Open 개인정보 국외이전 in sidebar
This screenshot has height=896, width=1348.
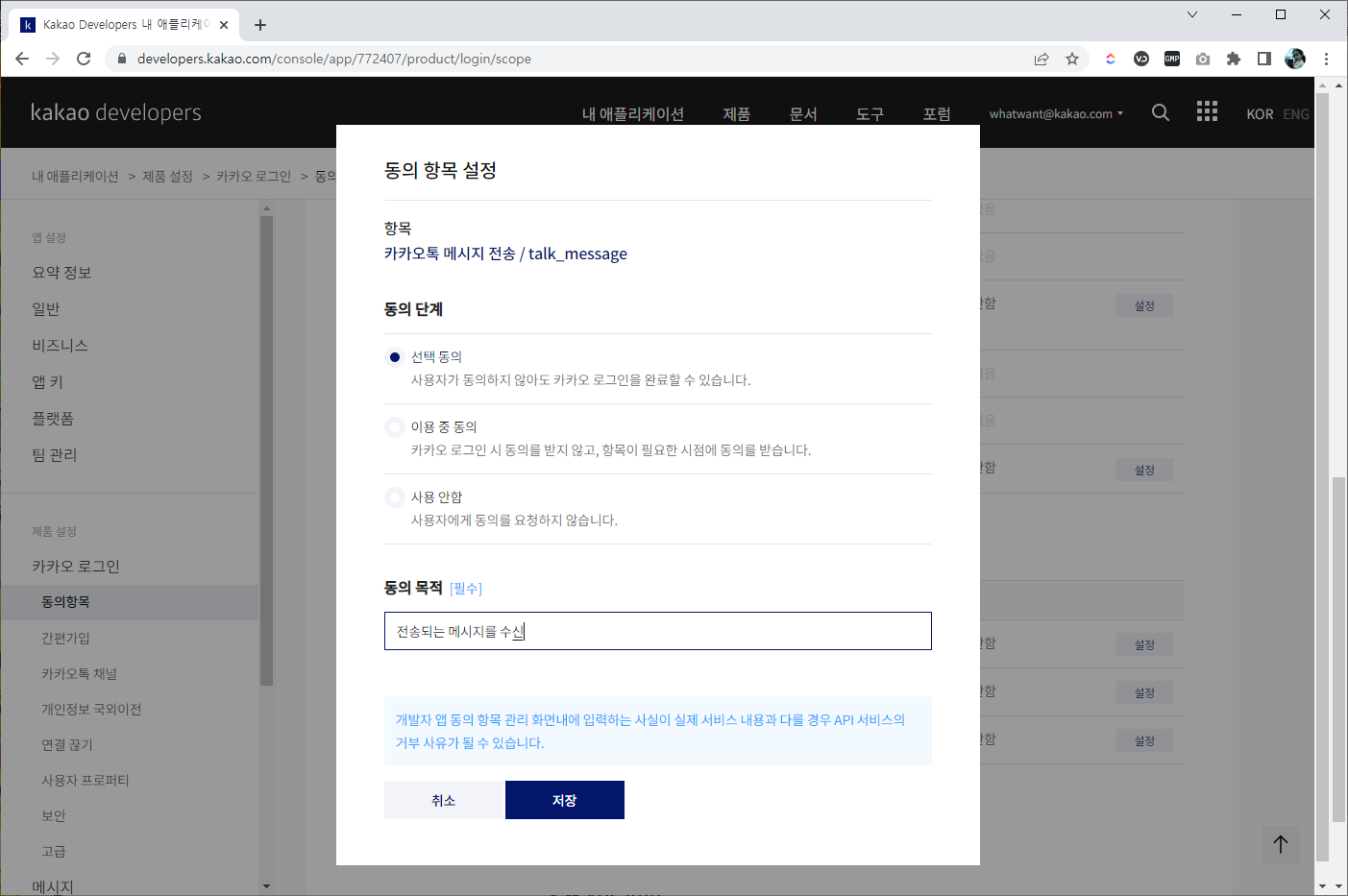tap(91, 710)
